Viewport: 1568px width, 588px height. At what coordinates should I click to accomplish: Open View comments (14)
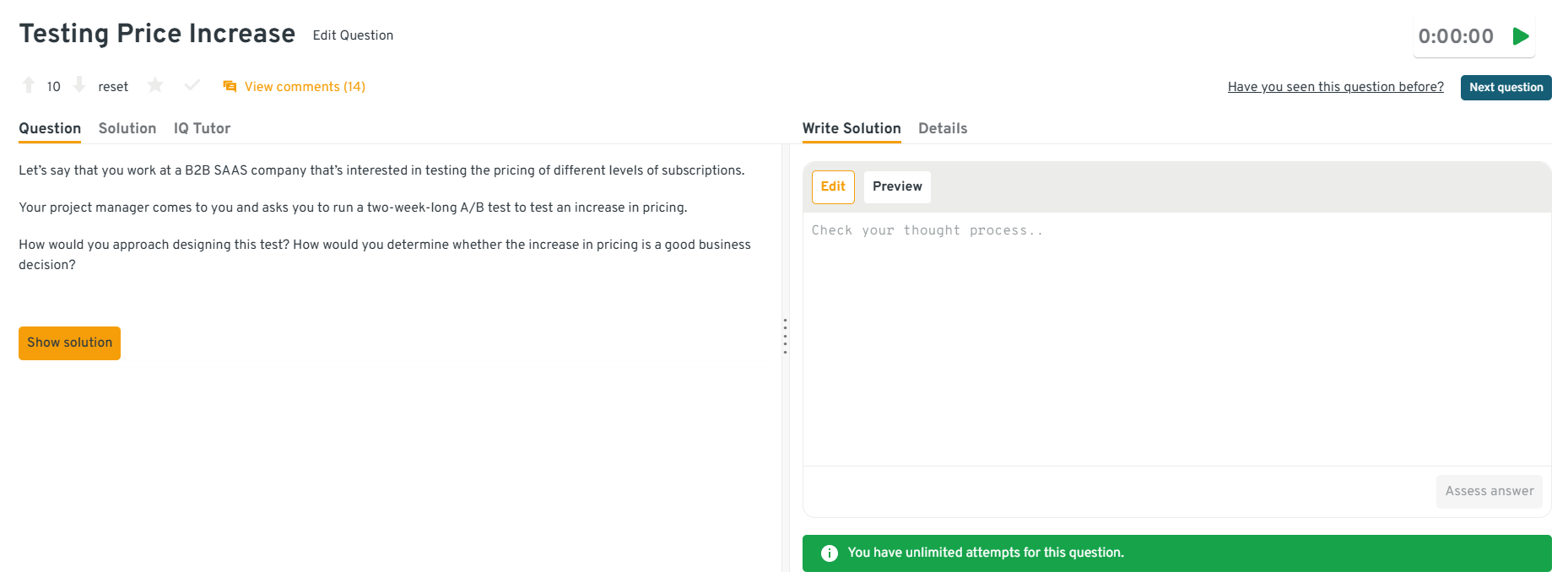305,87
